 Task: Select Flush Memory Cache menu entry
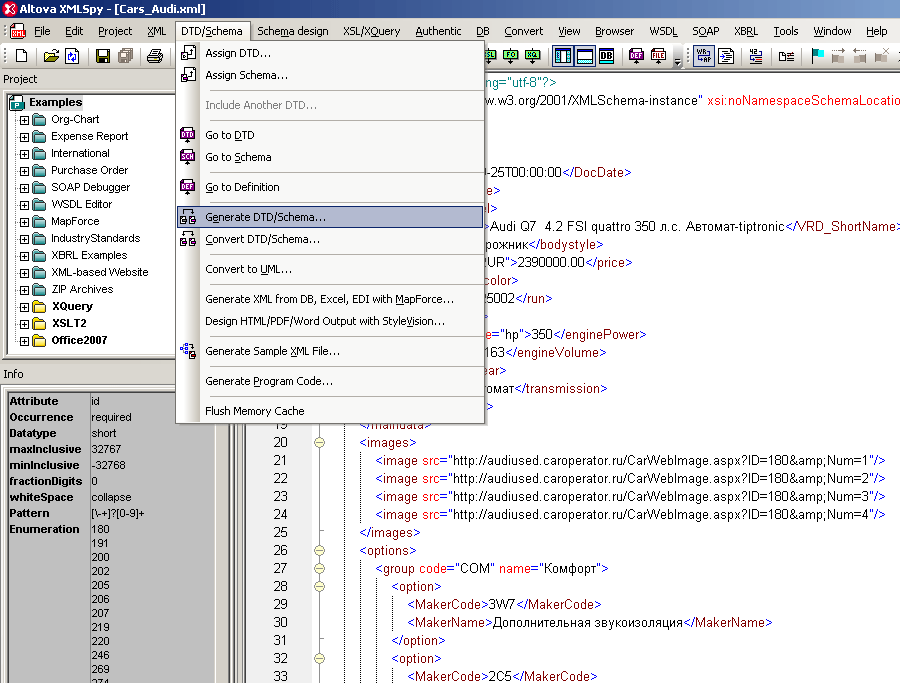pyautogui.click(x=254, y=411)
